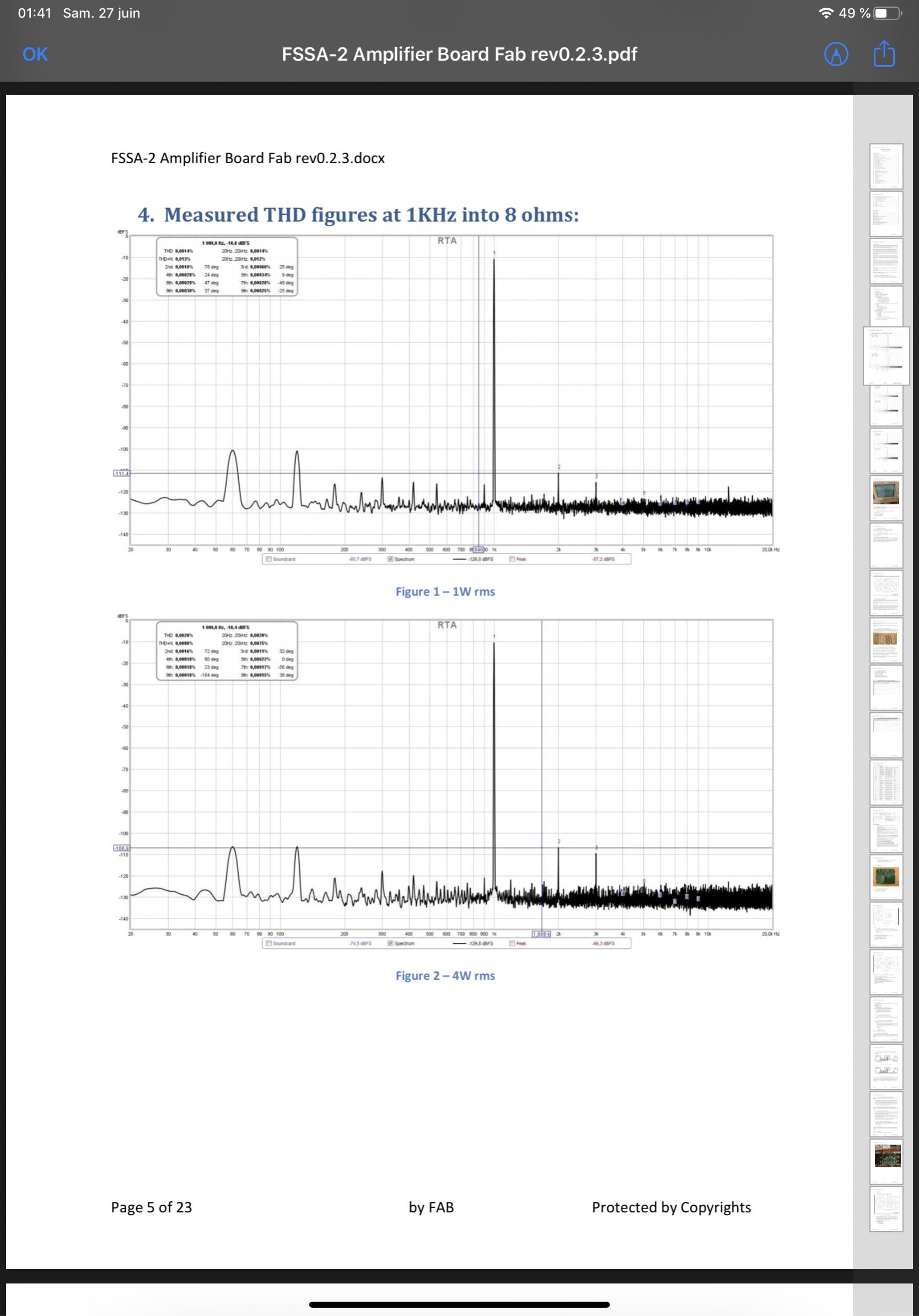Tap footer text 'Page 5 of 23'

click(x=152, y=1207)
